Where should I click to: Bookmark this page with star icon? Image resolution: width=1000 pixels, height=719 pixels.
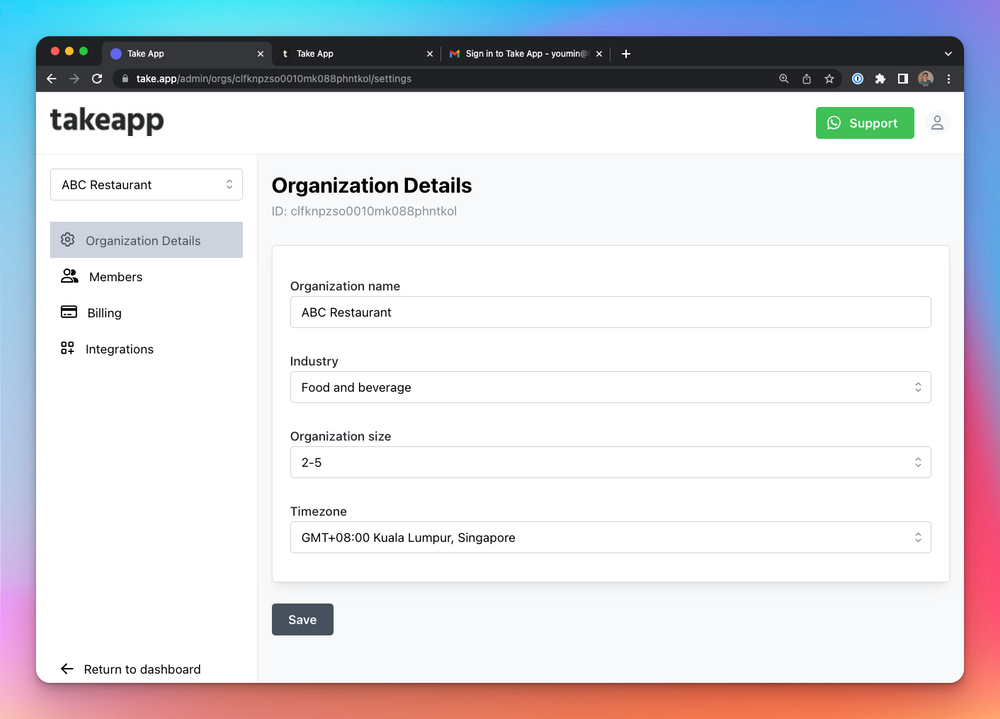point(829,78)
